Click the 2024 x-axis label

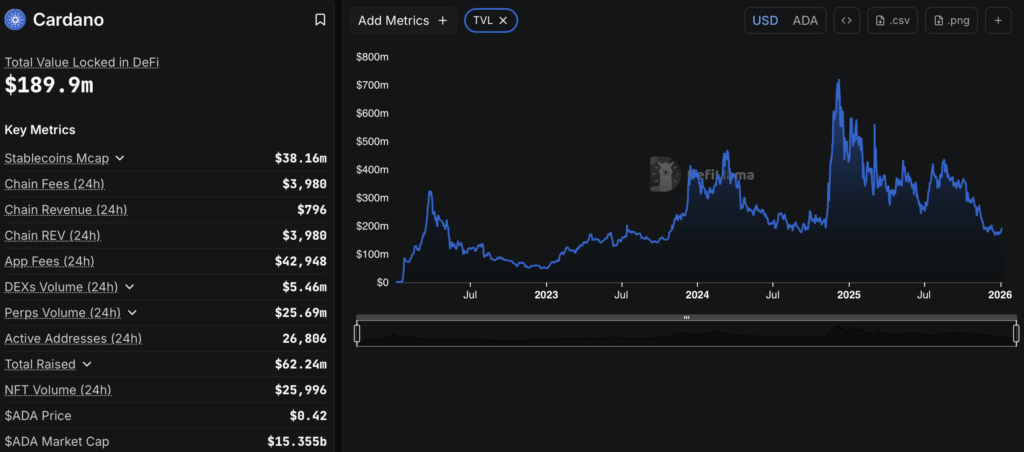pyautogui.click(x=697, y=295)
